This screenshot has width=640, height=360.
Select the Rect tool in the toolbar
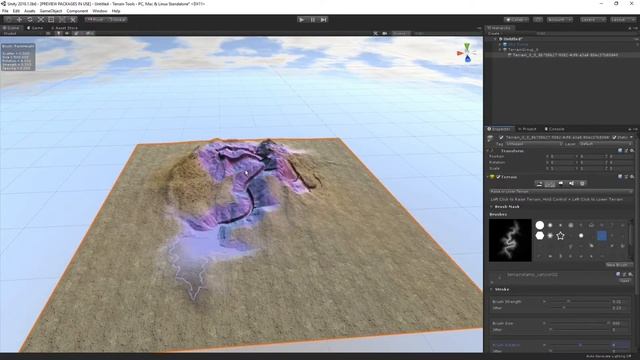coord(51,20)
